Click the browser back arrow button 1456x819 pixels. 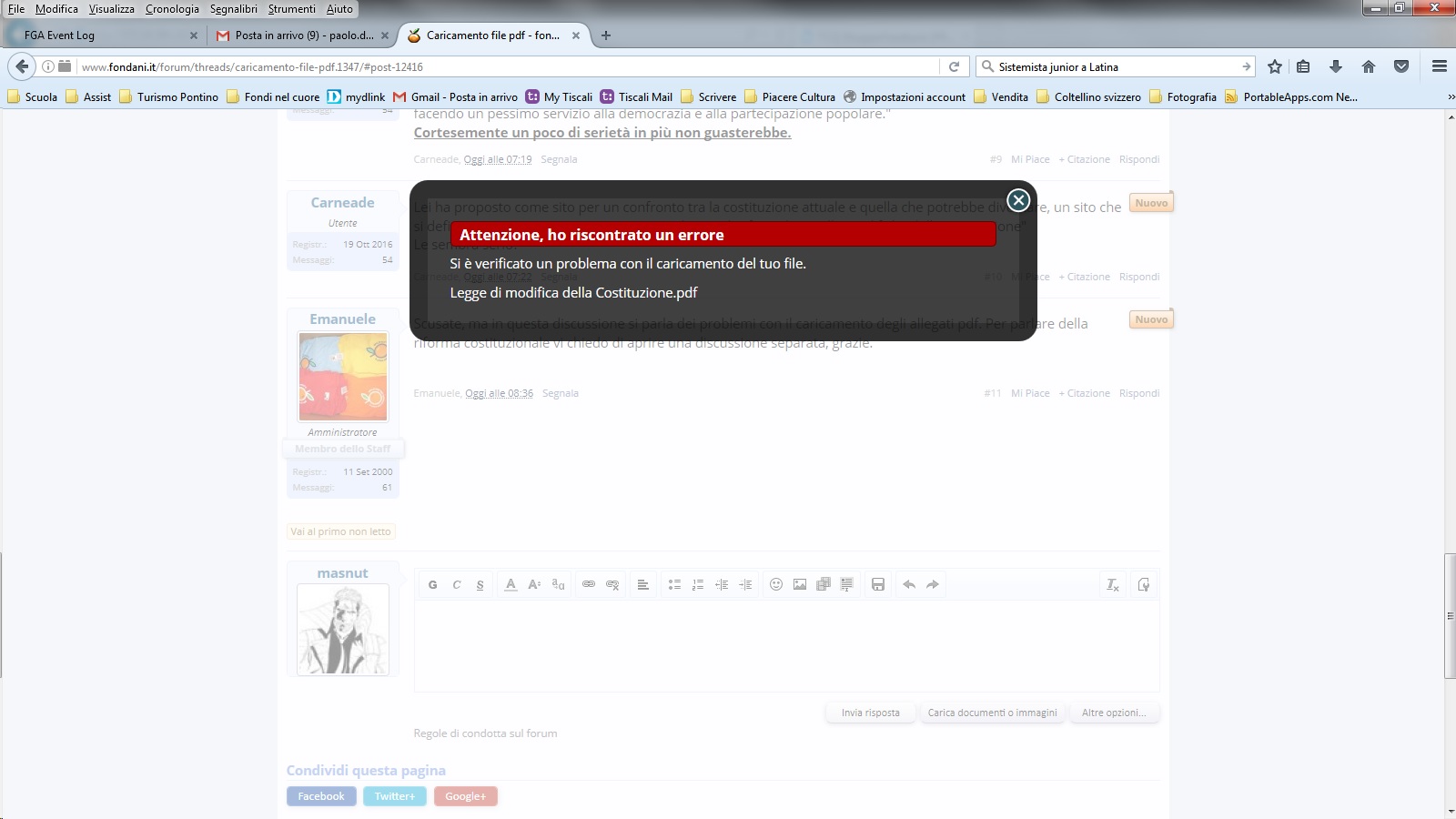tap(22, 66)
